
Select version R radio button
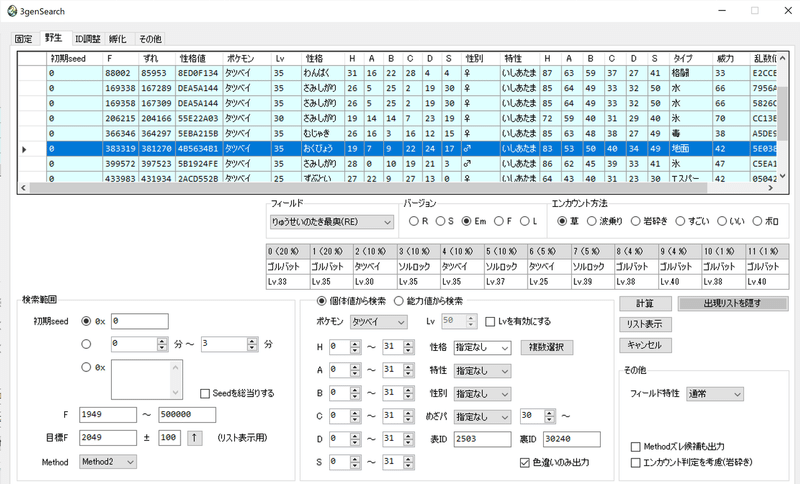pos(419,221)
